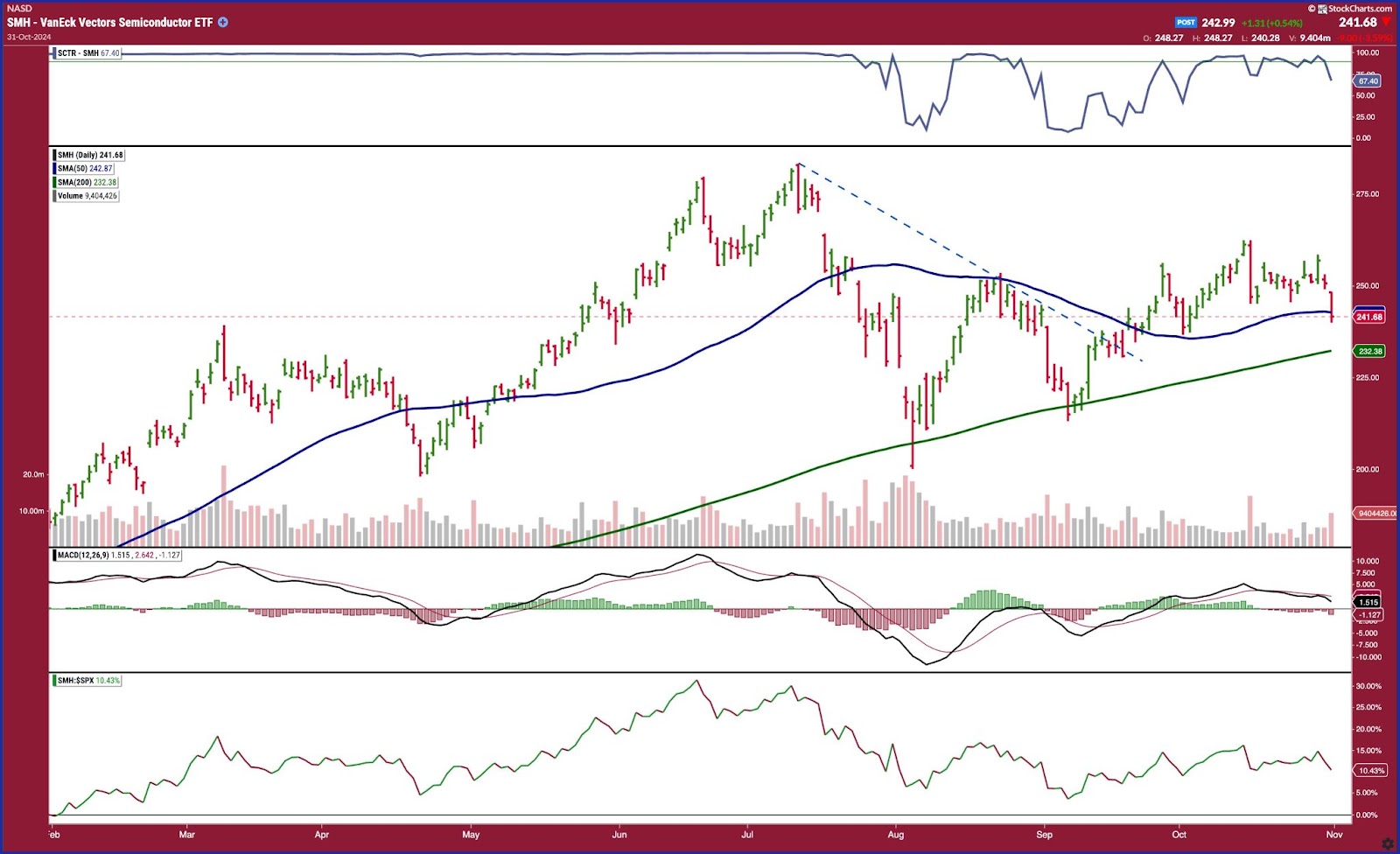
Task: Click the 31-Oct-2024 date label
Action: click(29, 37)
